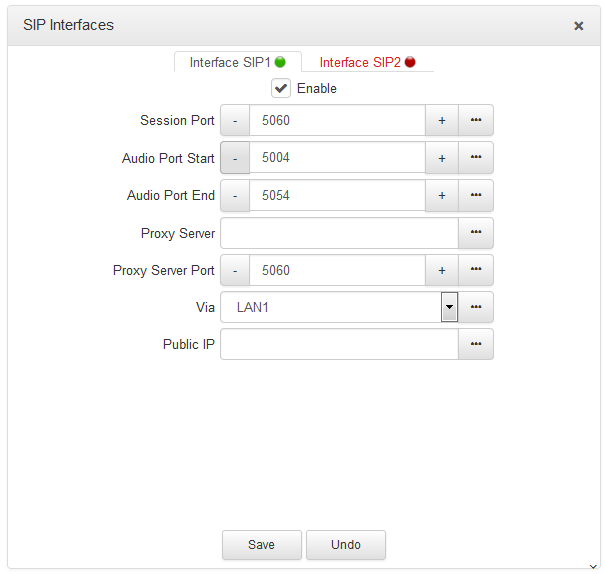This screenshot has height=574, width=605.
Task: Increase the Proxy Server Port value
Action: 442,270
